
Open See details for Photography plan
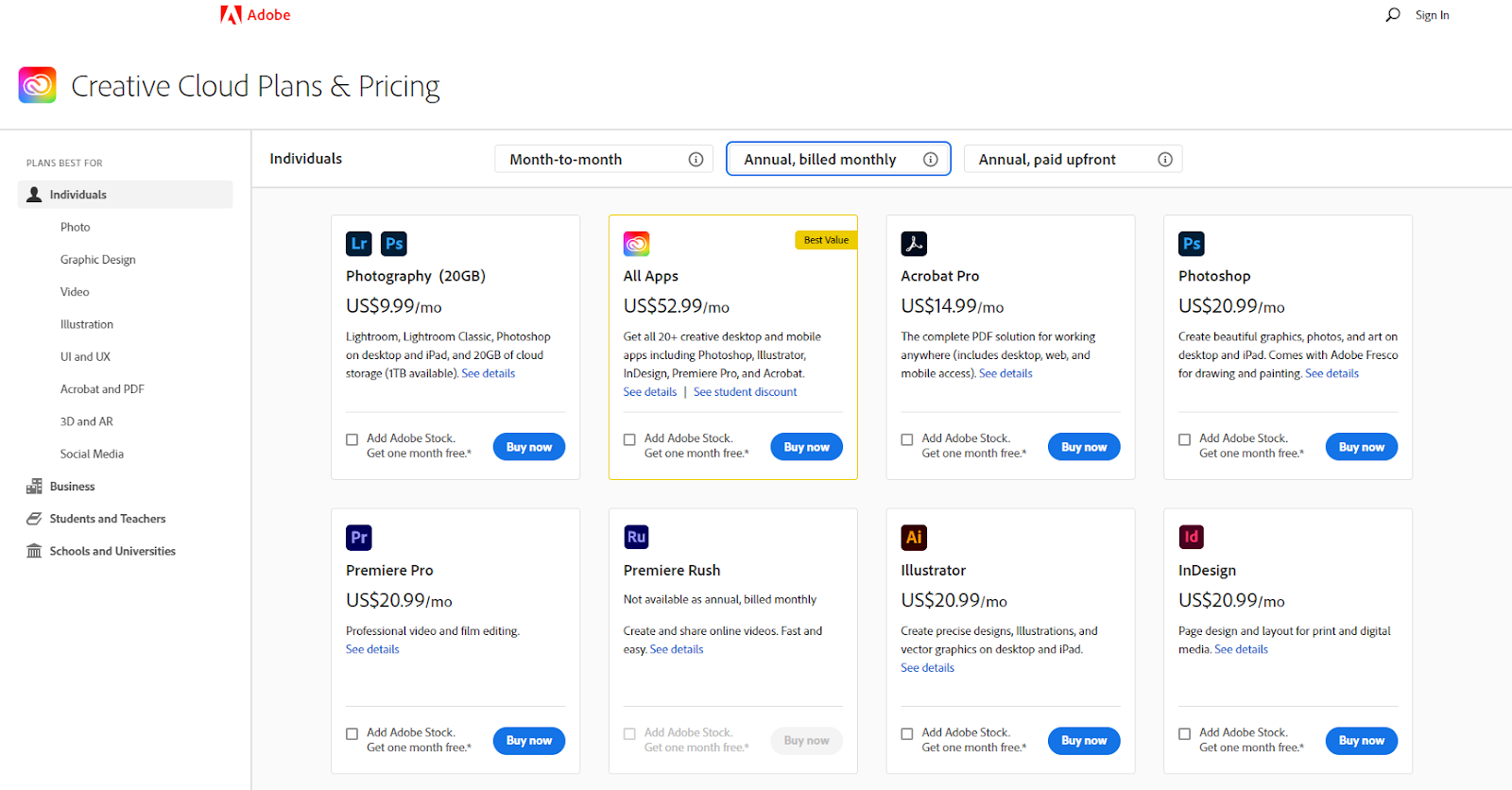[x=489, y=373]
